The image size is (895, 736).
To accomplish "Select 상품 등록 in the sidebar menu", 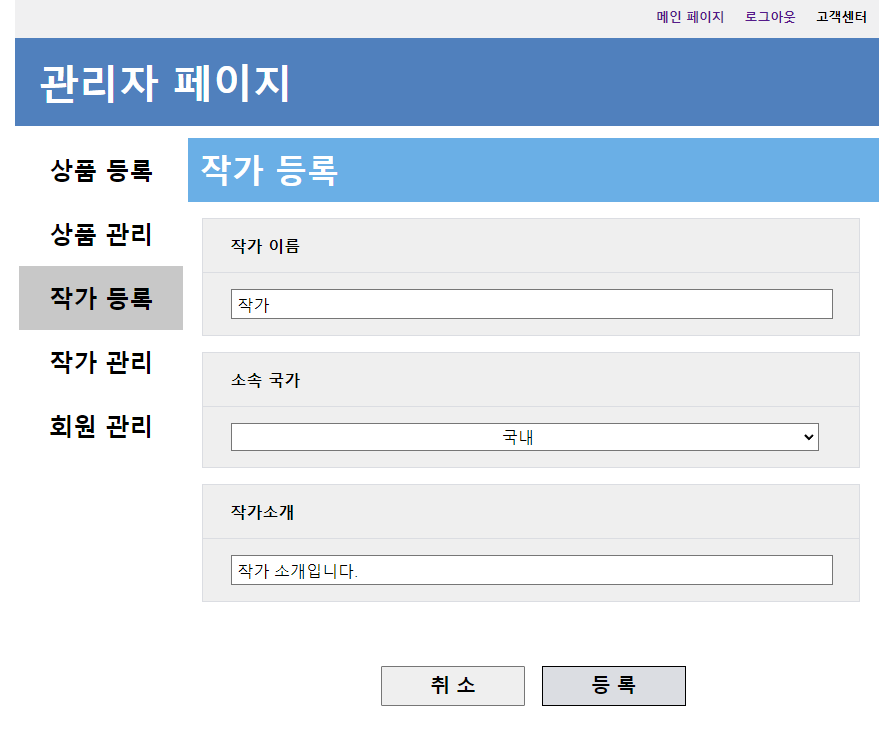I will pyautogui.click(x=101, y=170).
